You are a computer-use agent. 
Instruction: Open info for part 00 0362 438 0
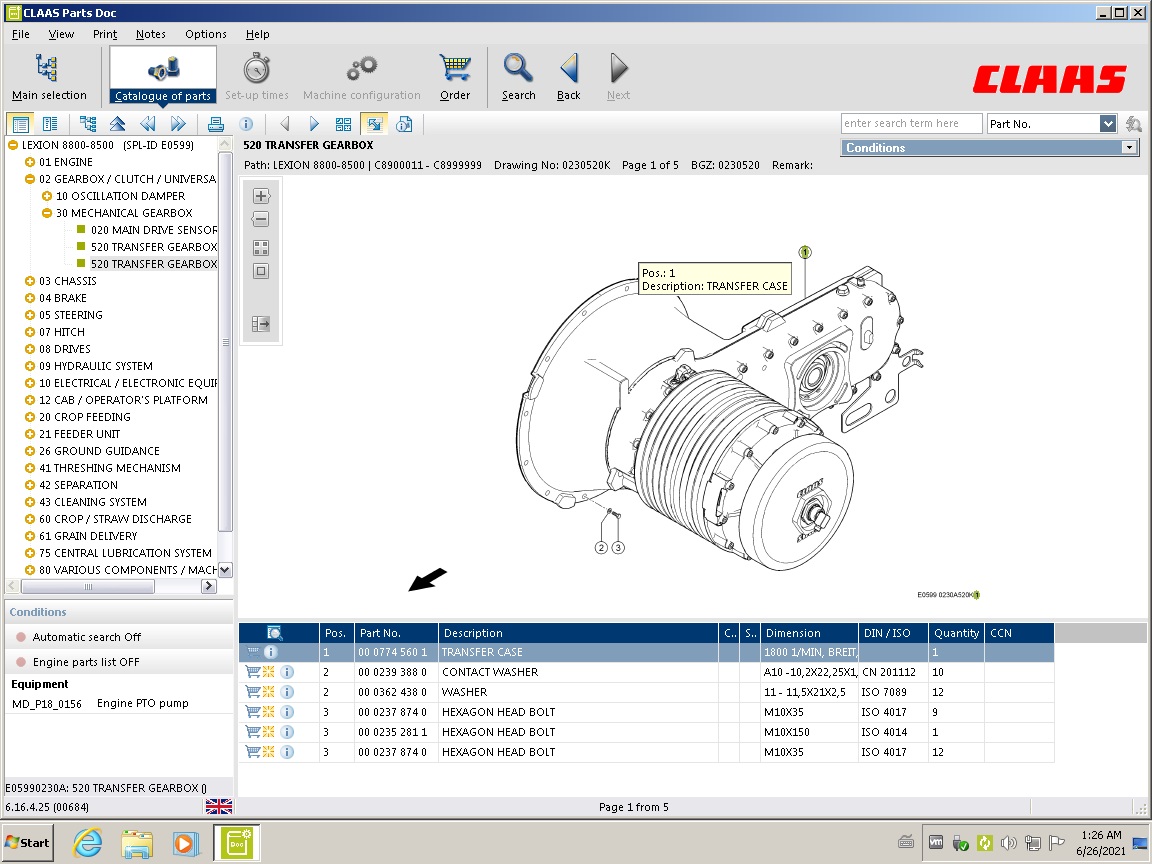[x=287, y=692]
